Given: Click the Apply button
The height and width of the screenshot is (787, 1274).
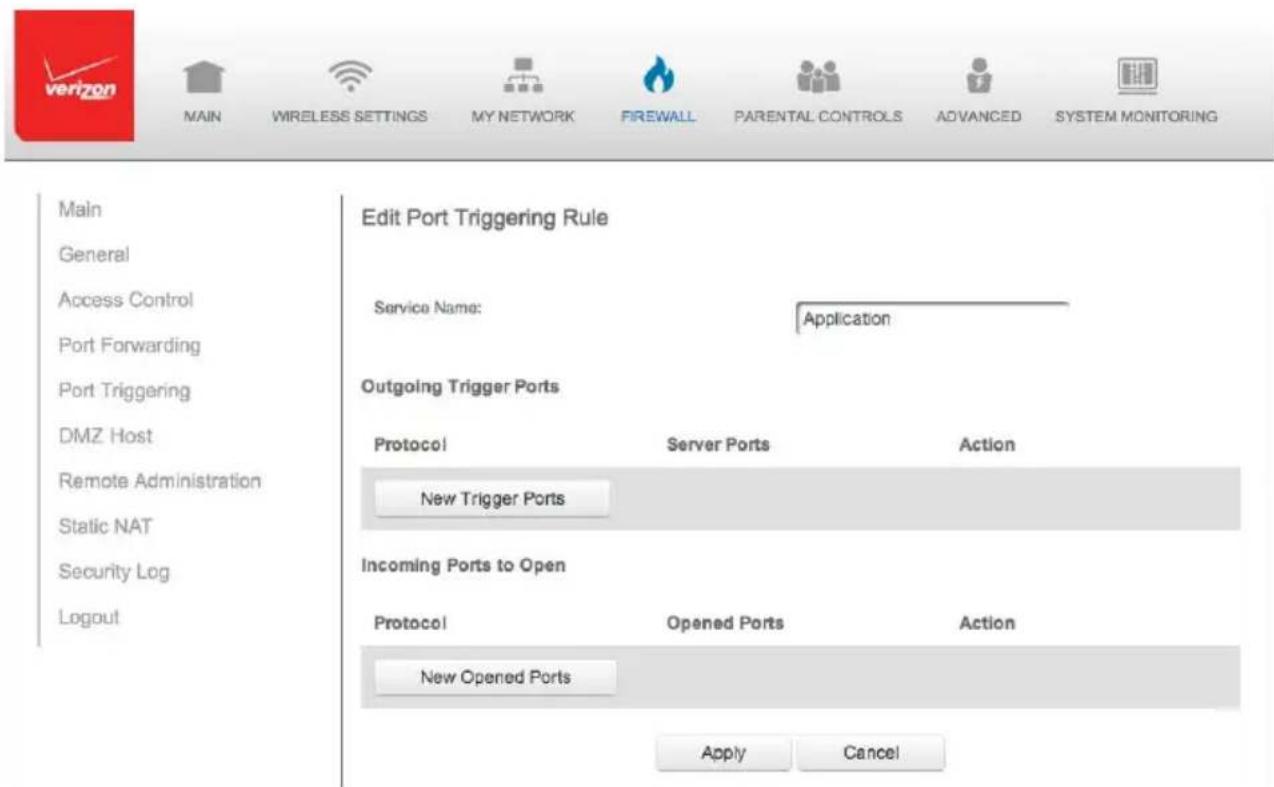Looking at the screenshot, I should [723, 753].
